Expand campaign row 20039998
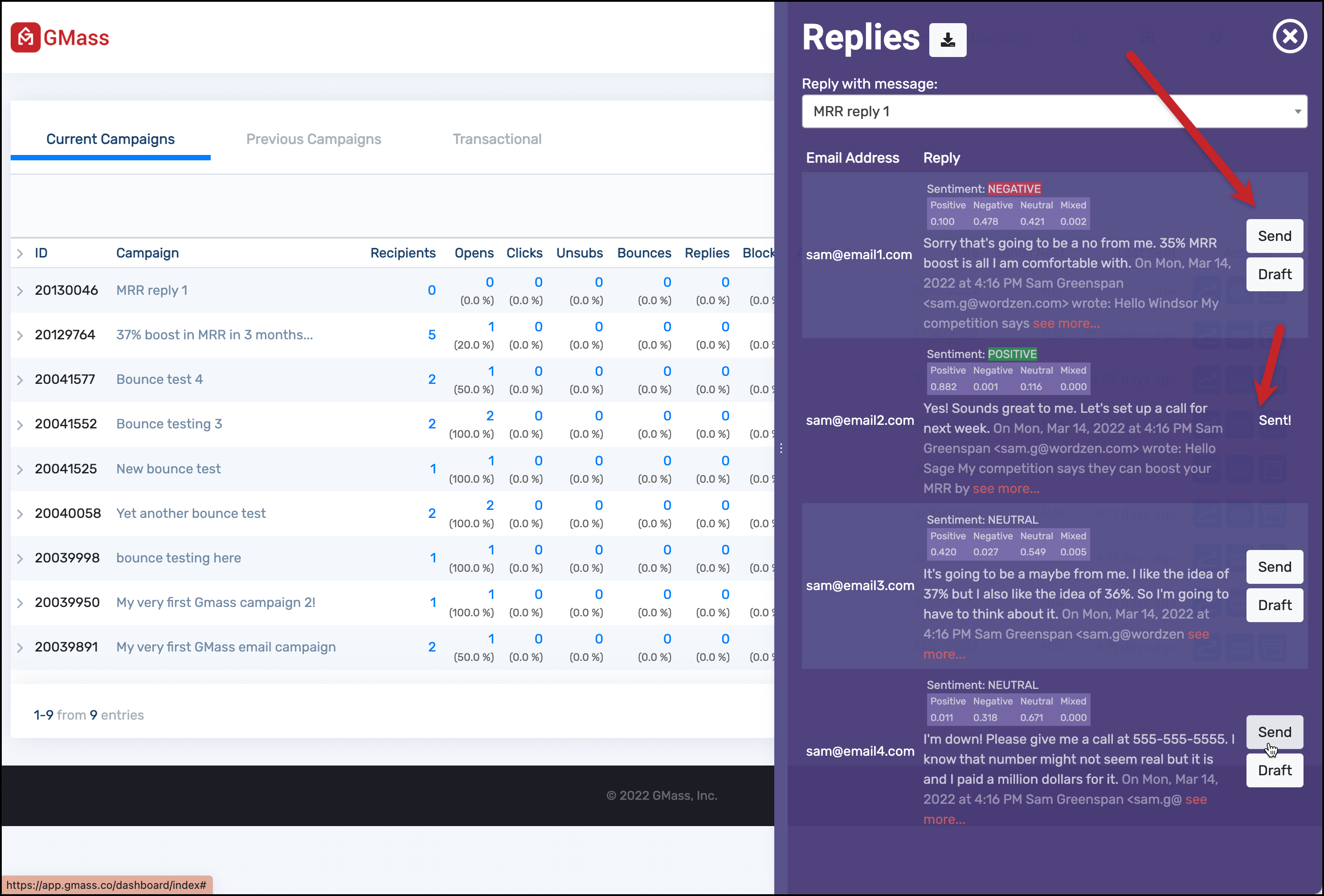The height and width of the screenshot is (896, 1324). 20,559
